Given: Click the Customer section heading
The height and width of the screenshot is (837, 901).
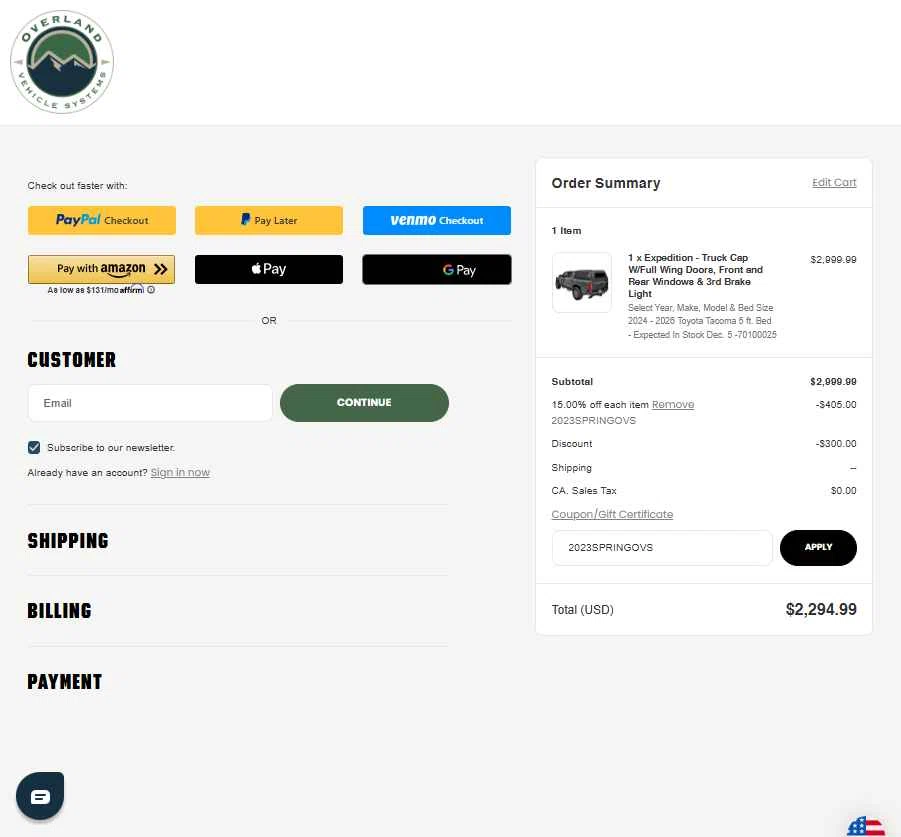Looking at the screenshot, I should point(71,360).
